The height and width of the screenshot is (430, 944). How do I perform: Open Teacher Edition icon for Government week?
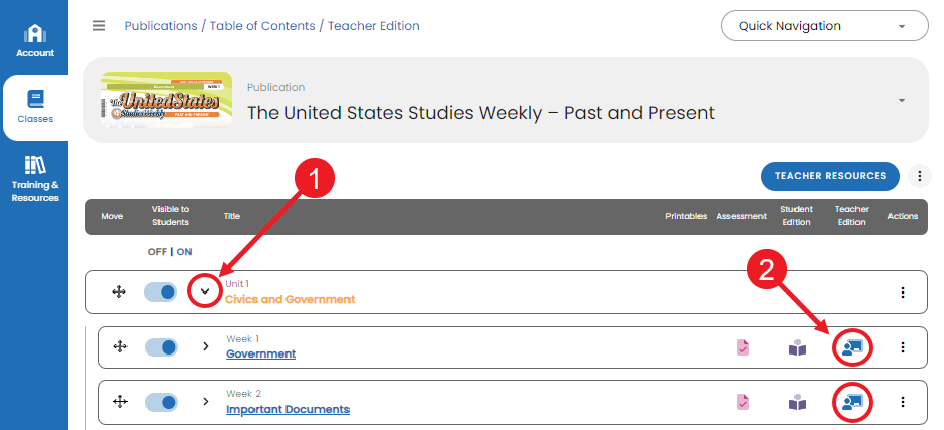pyautogui.click(x=852, y=347)
